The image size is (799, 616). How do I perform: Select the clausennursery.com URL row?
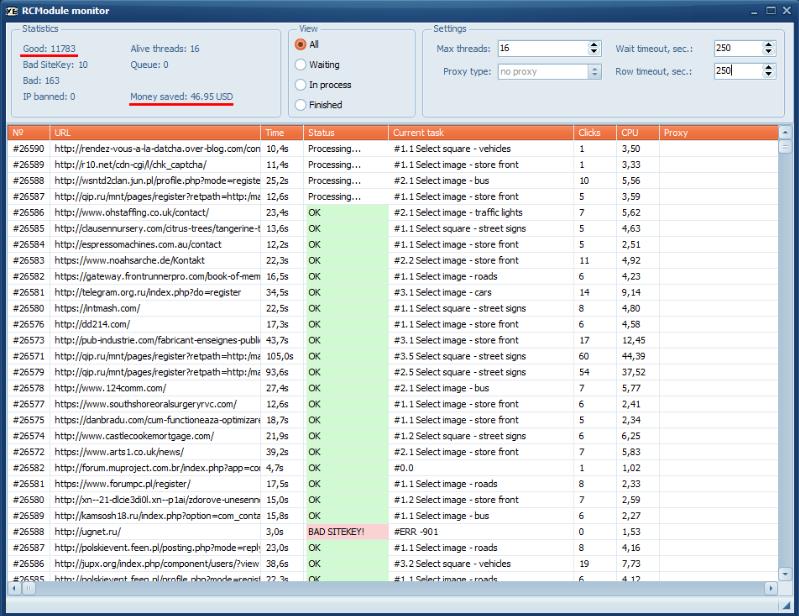tap(157, 228)
